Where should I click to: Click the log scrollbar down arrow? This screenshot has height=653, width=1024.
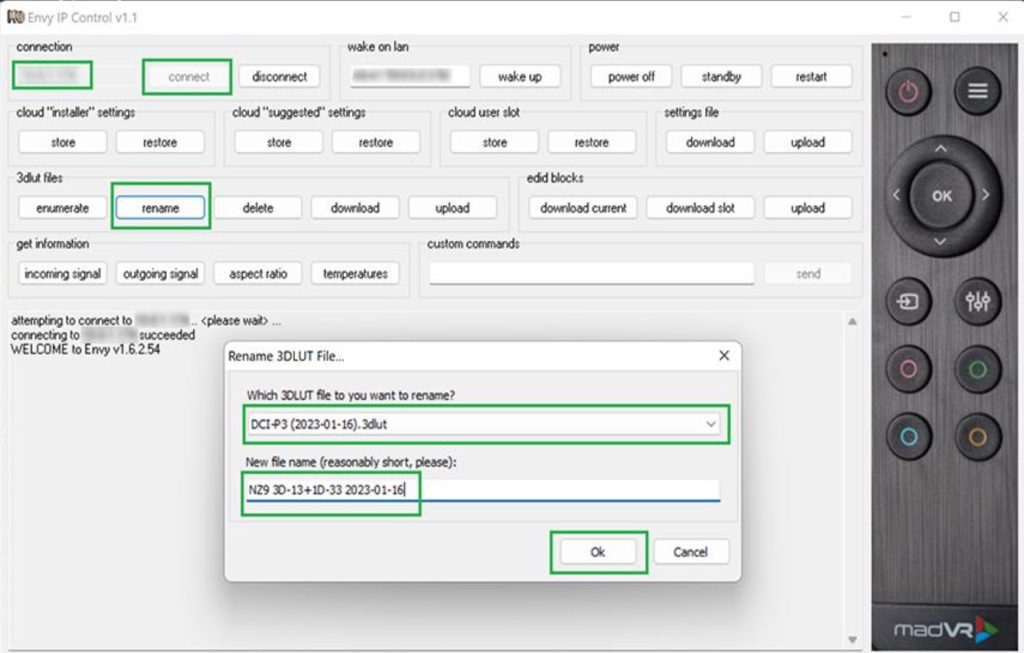852,639
